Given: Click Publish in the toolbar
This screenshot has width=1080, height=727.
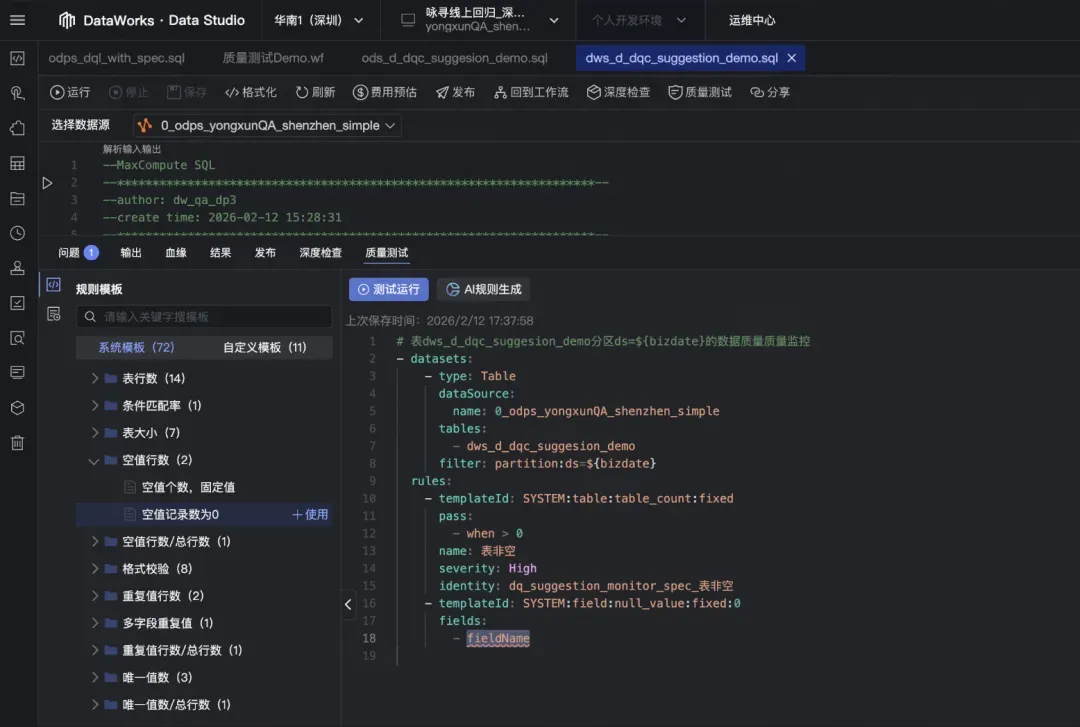Looking at the screenshot, I should (x=455, y=92).
